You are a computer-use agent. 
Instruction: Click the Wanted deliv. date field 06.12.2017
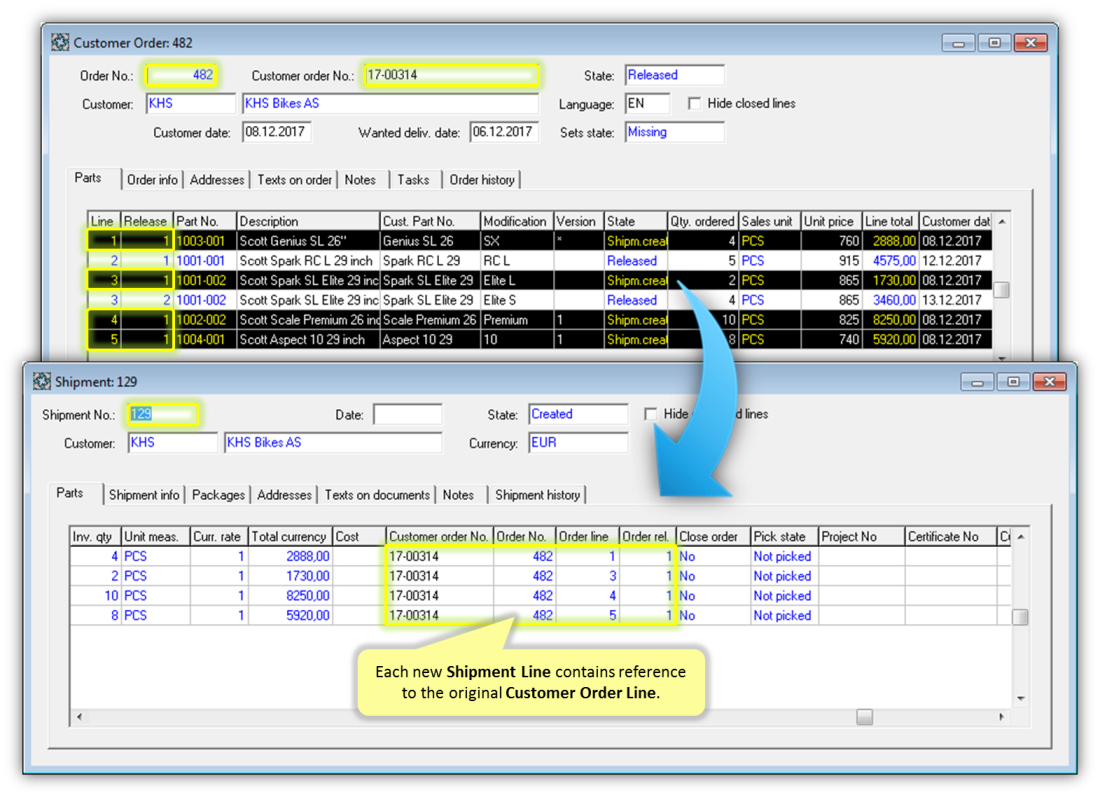click(x=504, y=132)
